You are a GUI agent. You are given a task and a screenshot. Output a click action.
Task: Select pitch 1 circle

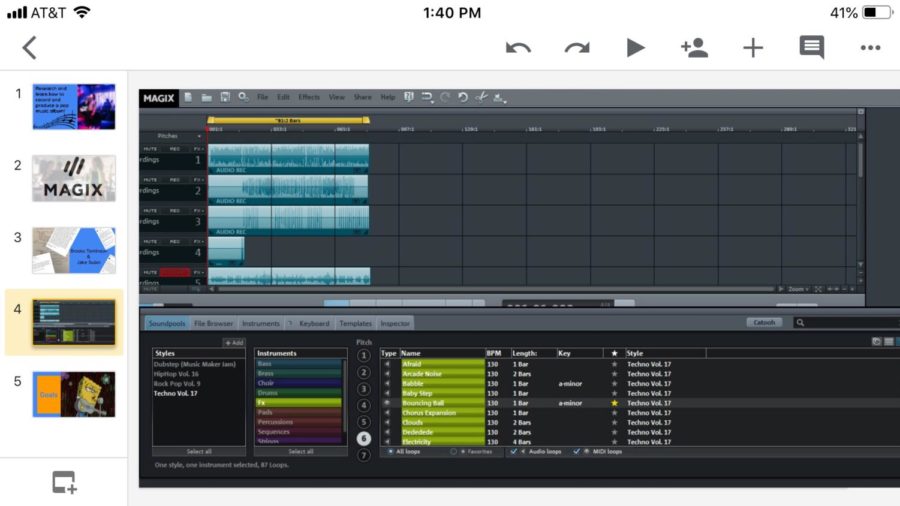363,356
